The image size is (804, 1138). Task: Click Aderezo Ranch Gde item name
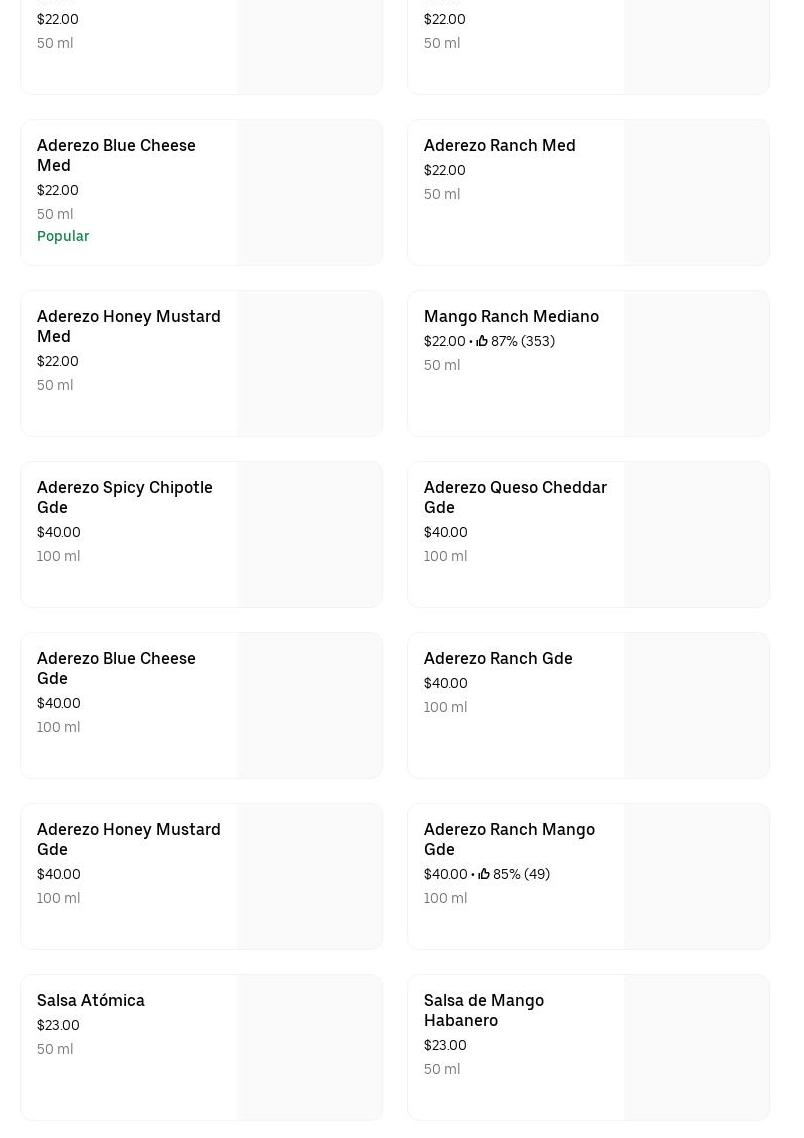pos(498,658)
